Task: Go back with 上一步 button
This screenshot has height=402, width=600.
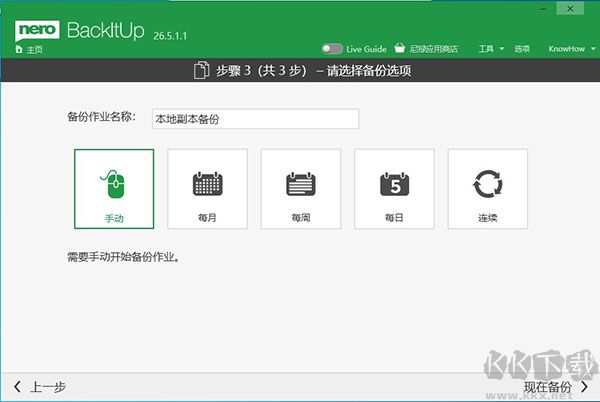Action: [40, 387]
